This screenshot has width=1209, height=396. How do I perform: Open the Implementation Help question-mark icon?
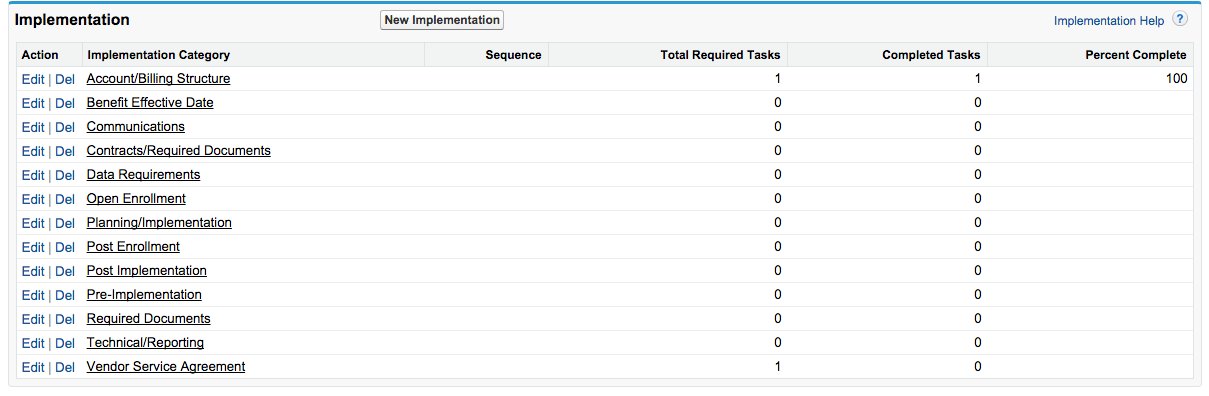pyautogui.click(x=1180, y=19)
